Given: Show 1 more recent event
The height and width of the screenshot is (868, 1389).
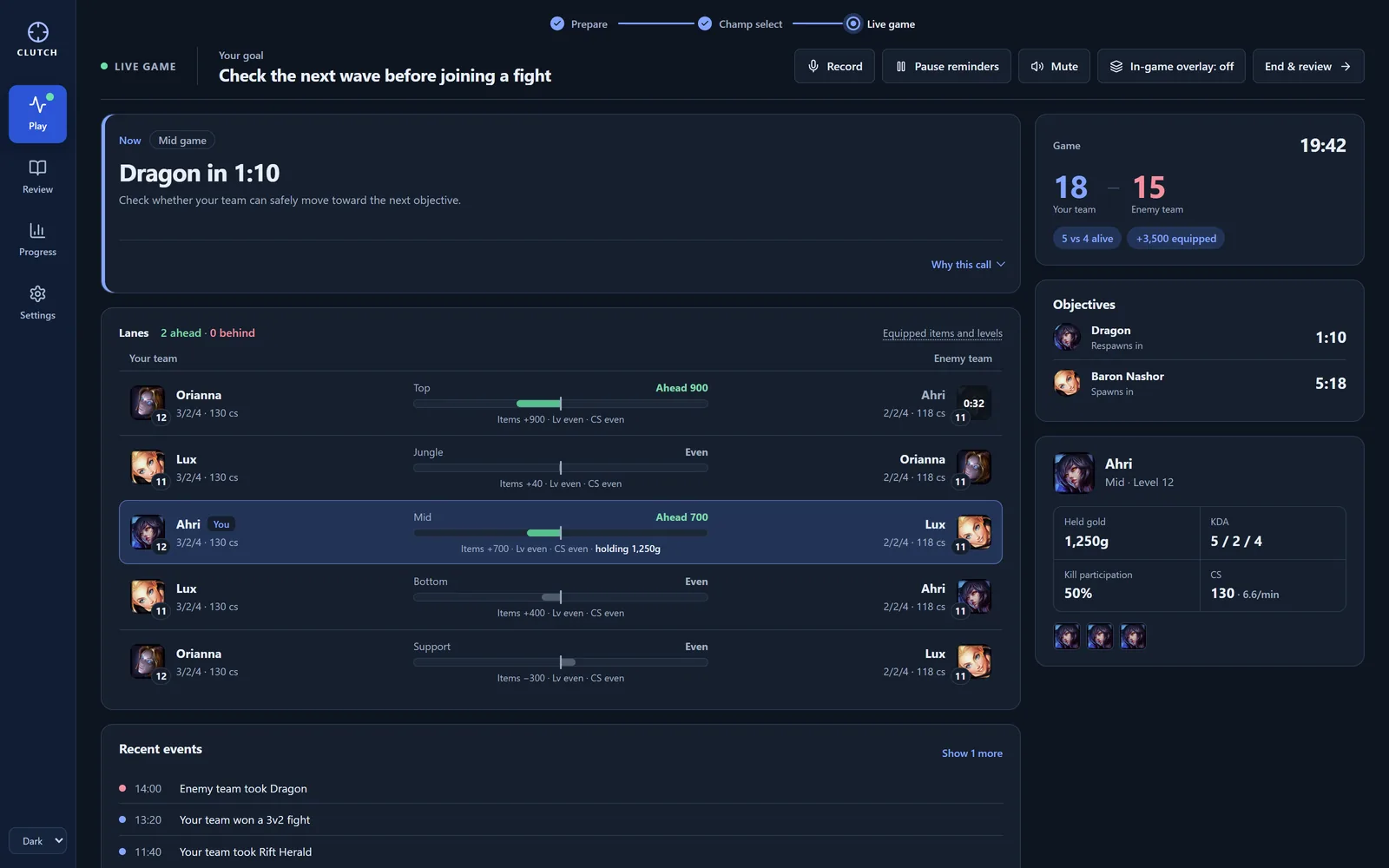Looking at the screenshot, I should point(971,753).
